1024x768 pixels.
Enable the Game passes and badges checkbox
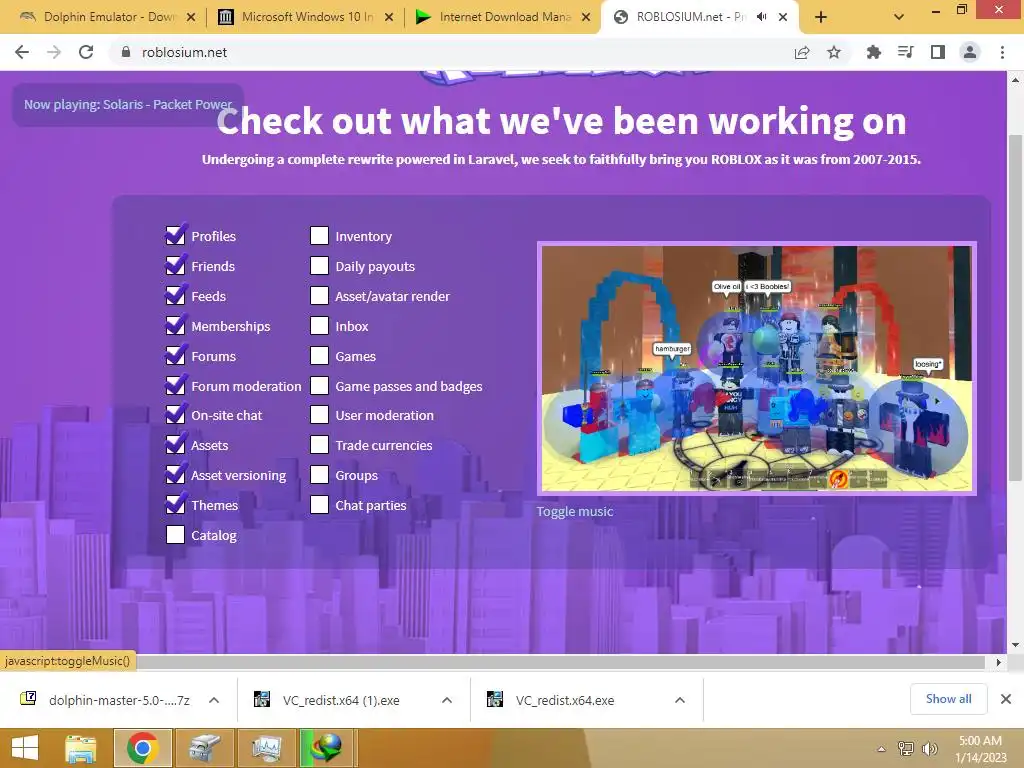319,386
